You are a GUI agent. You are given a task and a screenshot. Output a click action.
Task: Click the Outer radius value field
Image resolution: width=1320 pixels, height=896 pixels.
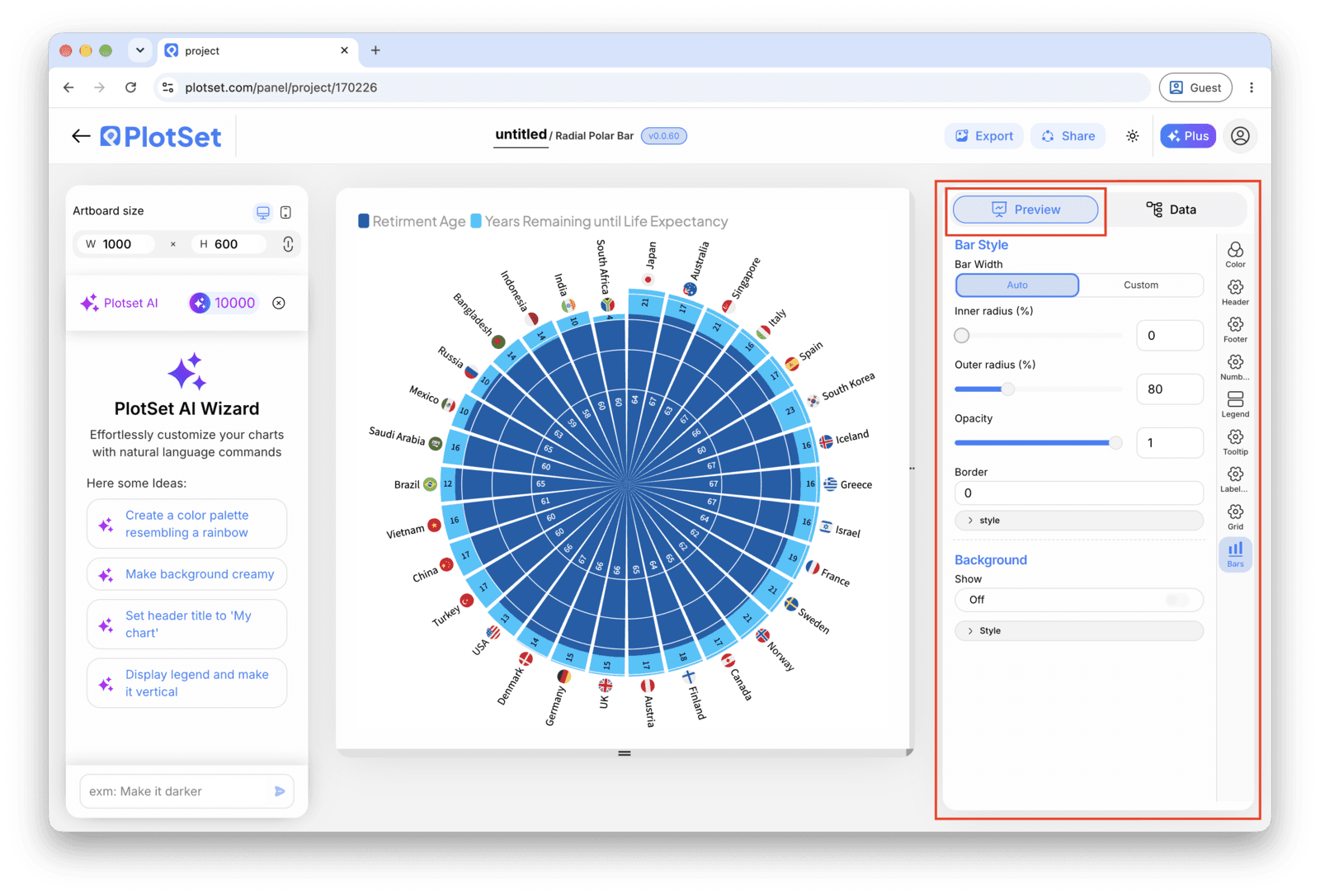(x=1170, y=389)
